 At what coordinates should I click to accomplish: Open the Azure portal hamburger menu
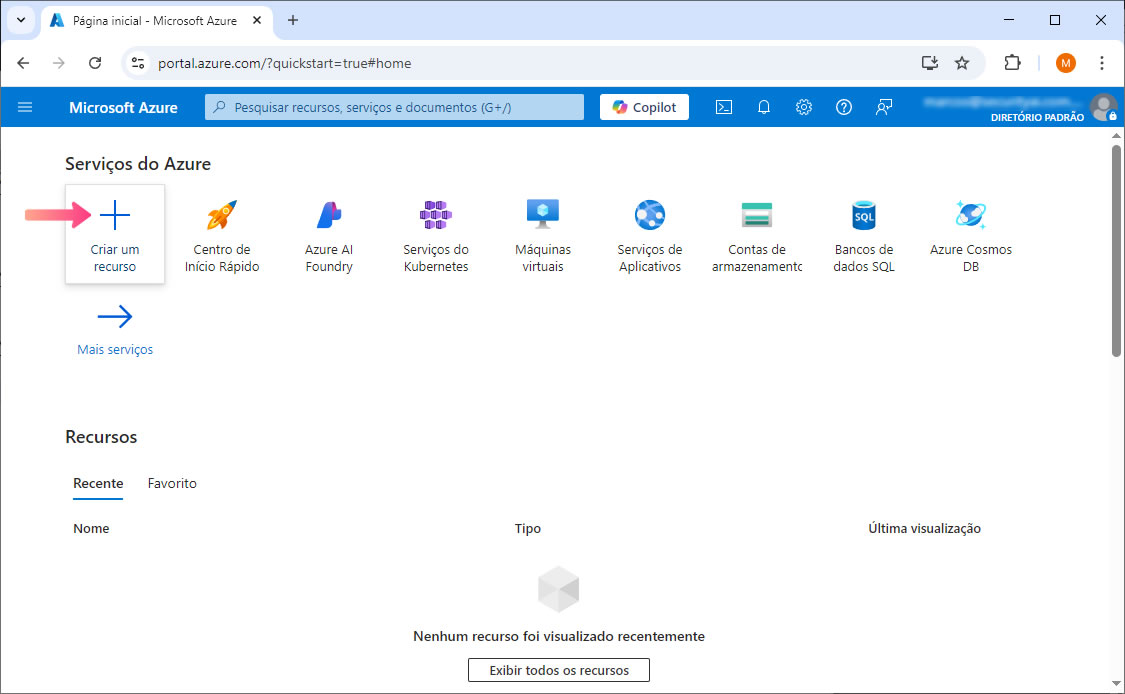coord(25,107)
